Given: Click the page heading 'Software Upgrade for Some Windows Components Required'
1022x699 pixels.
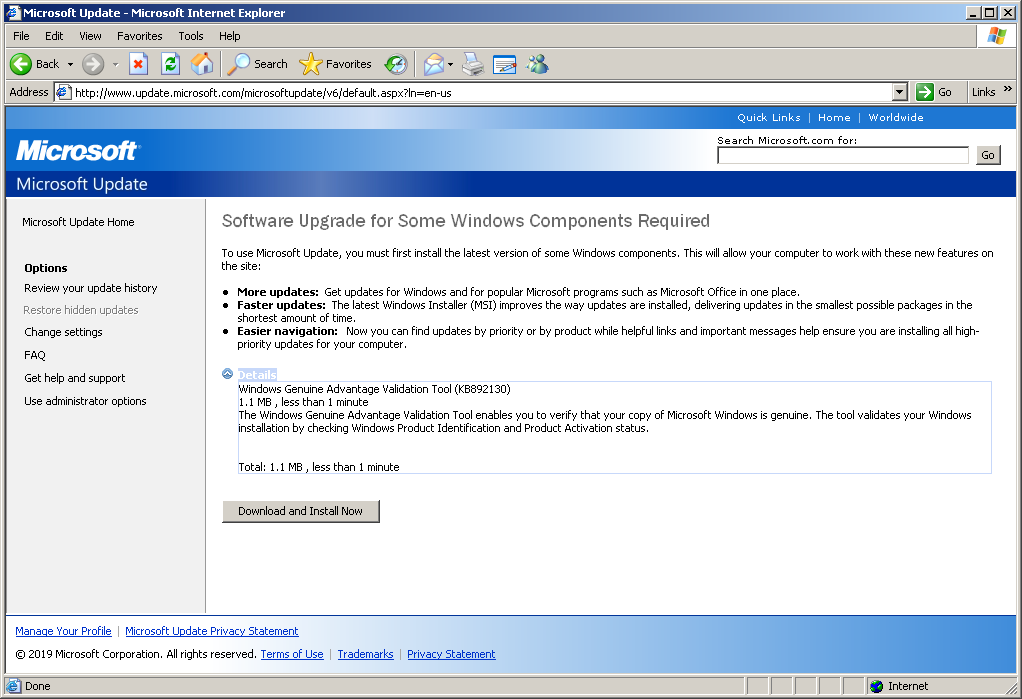Looking at the screenshot, I should pyautogui.click(x=465, y=221).
